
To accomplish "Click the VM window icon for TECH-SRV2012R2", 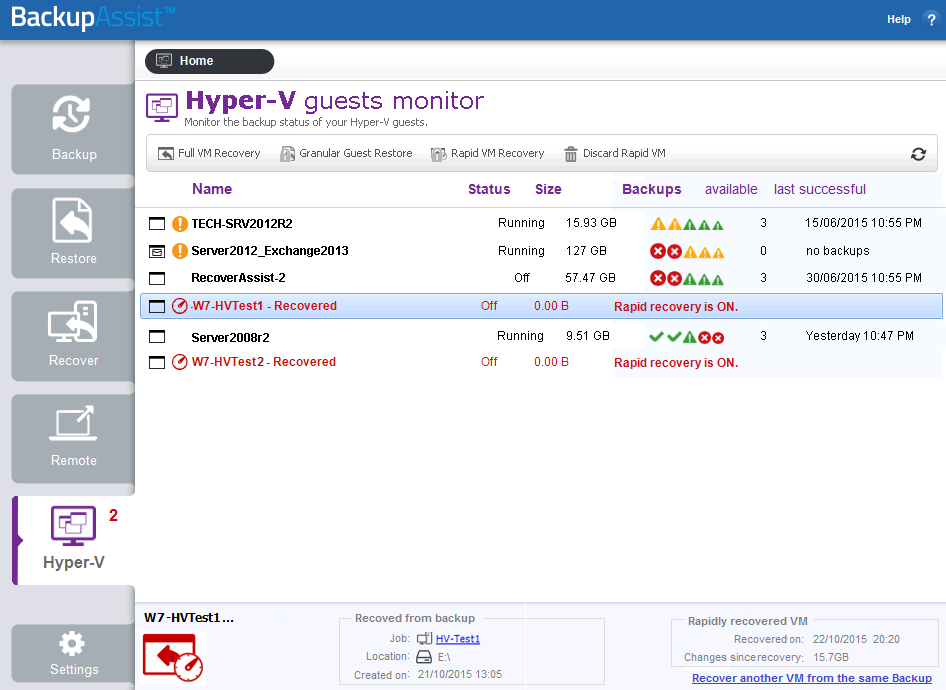I will point(157,224).
